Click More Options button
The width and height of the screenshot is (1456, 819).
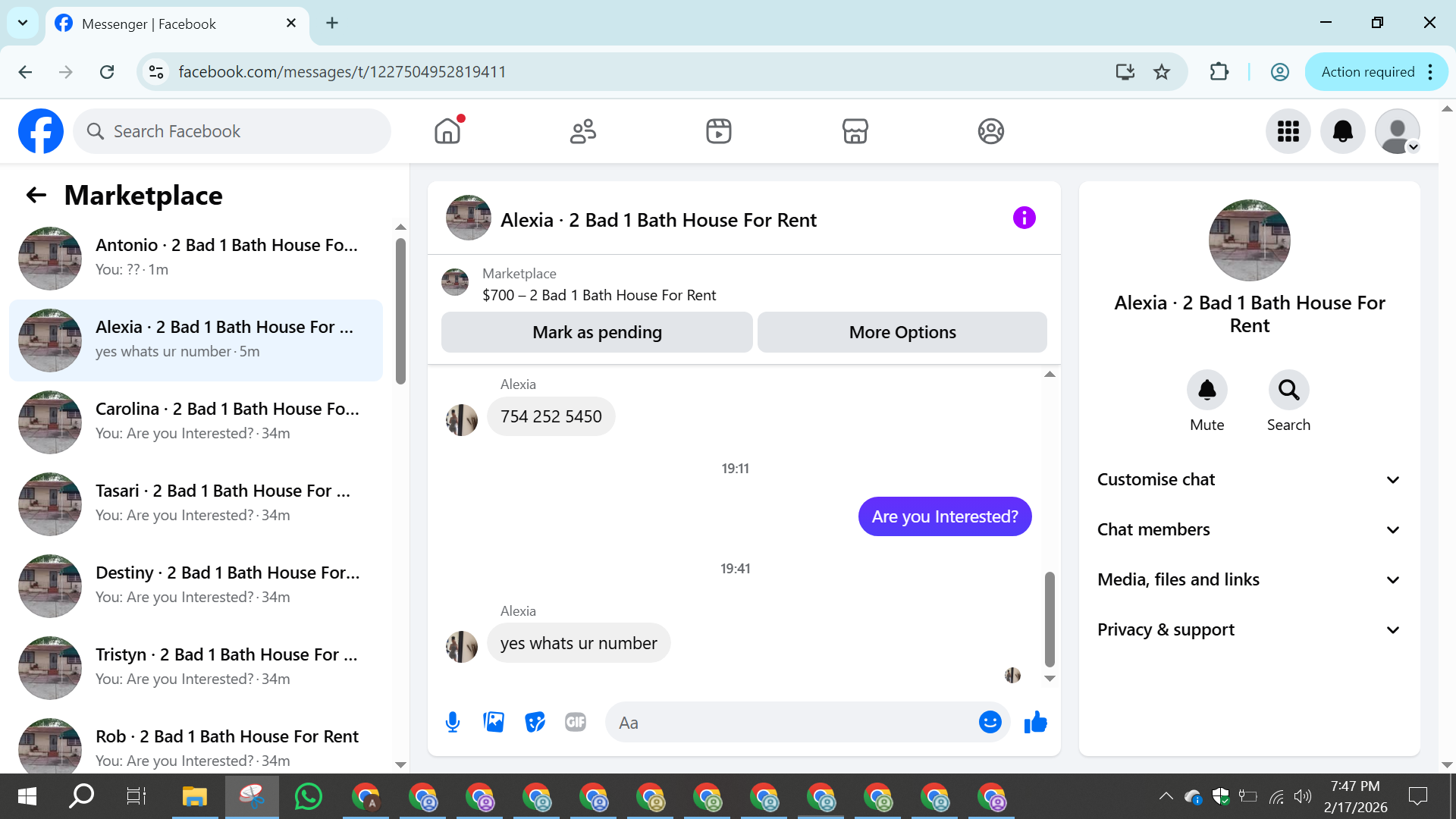[902, 332]
